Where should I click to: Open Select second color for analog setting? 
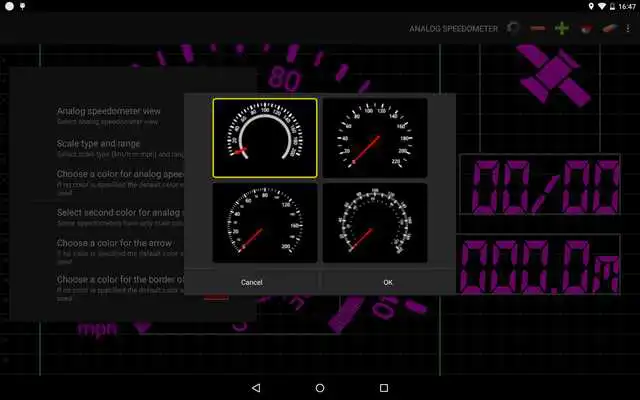click(x=120, y=217)
